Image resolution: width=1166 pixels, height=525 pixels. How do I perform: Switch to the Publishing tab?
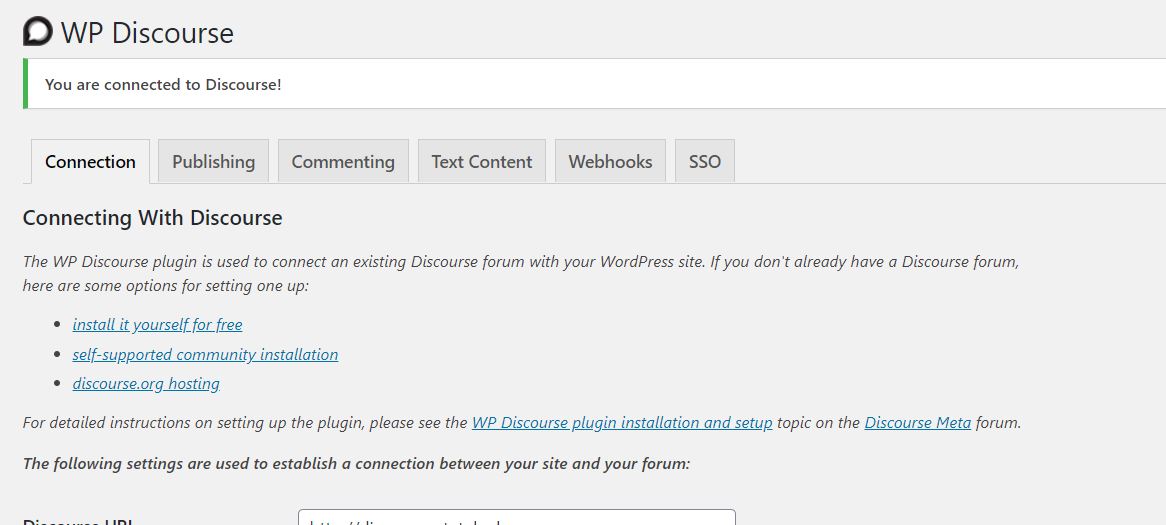click(x=213, y=161)
